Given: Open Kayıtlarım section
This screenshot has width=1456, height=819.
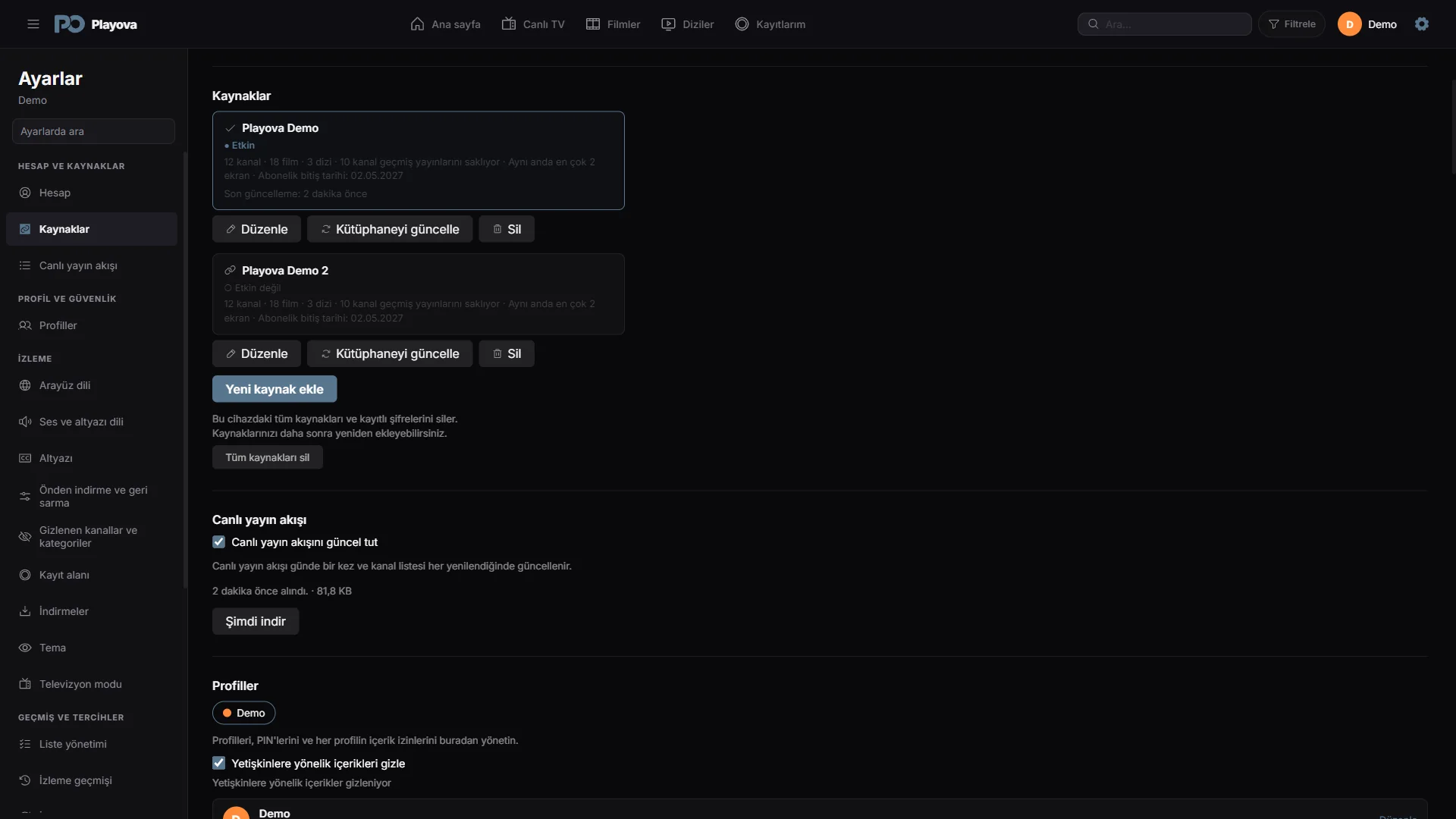Looking at the screenshot, I should [x=770, y=24].
